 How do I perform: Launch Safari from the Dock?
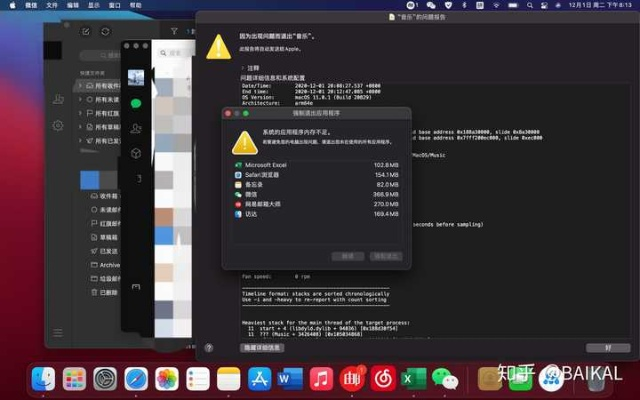pyautogui.click(x=136, y=379)
